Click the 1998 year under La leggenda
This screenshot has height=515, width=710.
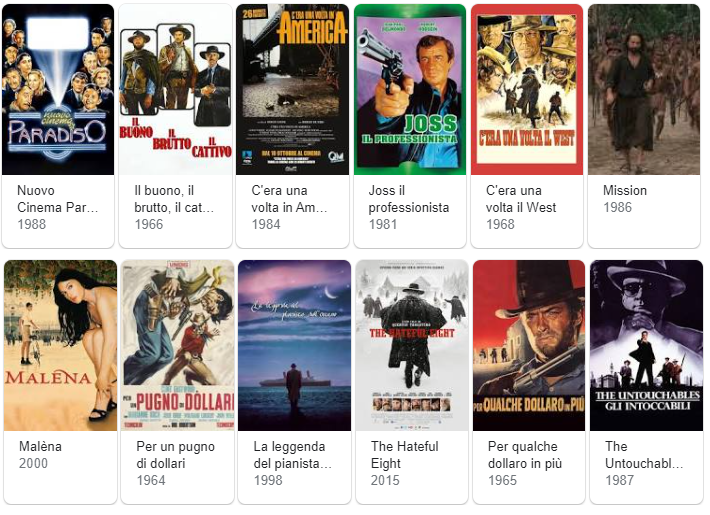(268, 481)
